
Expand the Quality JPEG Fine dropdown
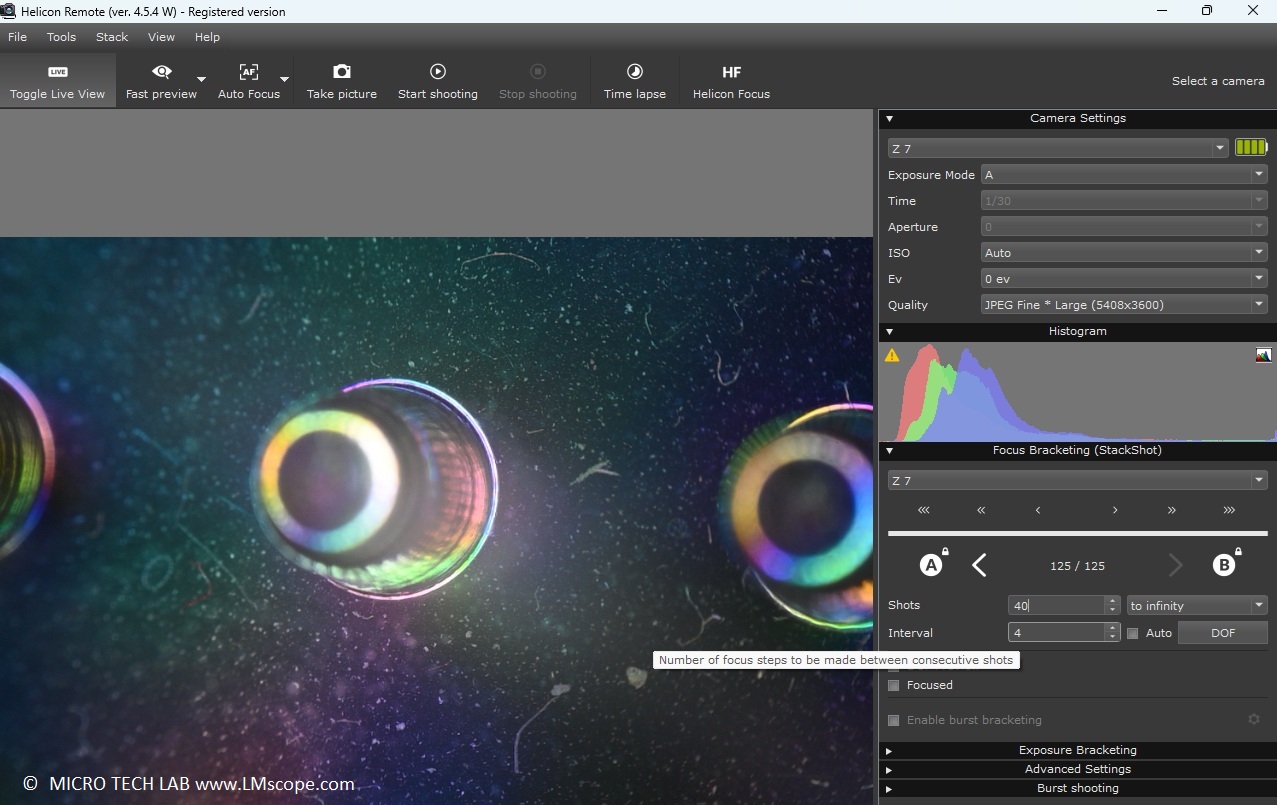[1124, 305]
